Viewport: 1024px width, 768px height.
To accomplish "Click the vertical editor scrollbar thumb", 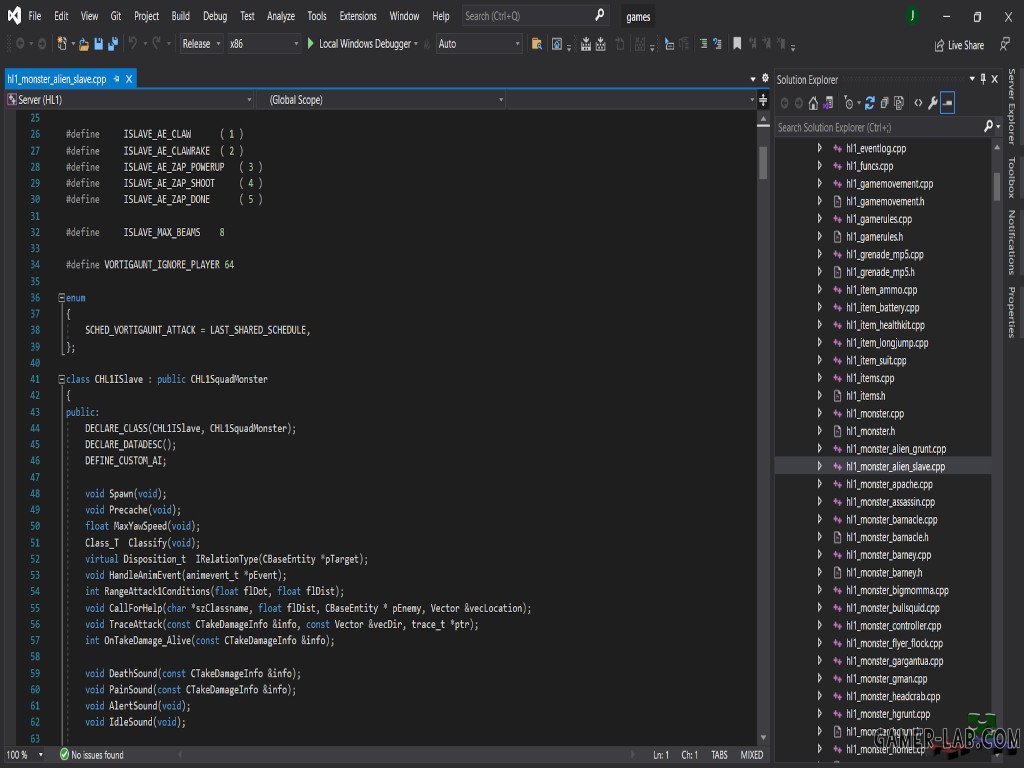I will [763, 162].
